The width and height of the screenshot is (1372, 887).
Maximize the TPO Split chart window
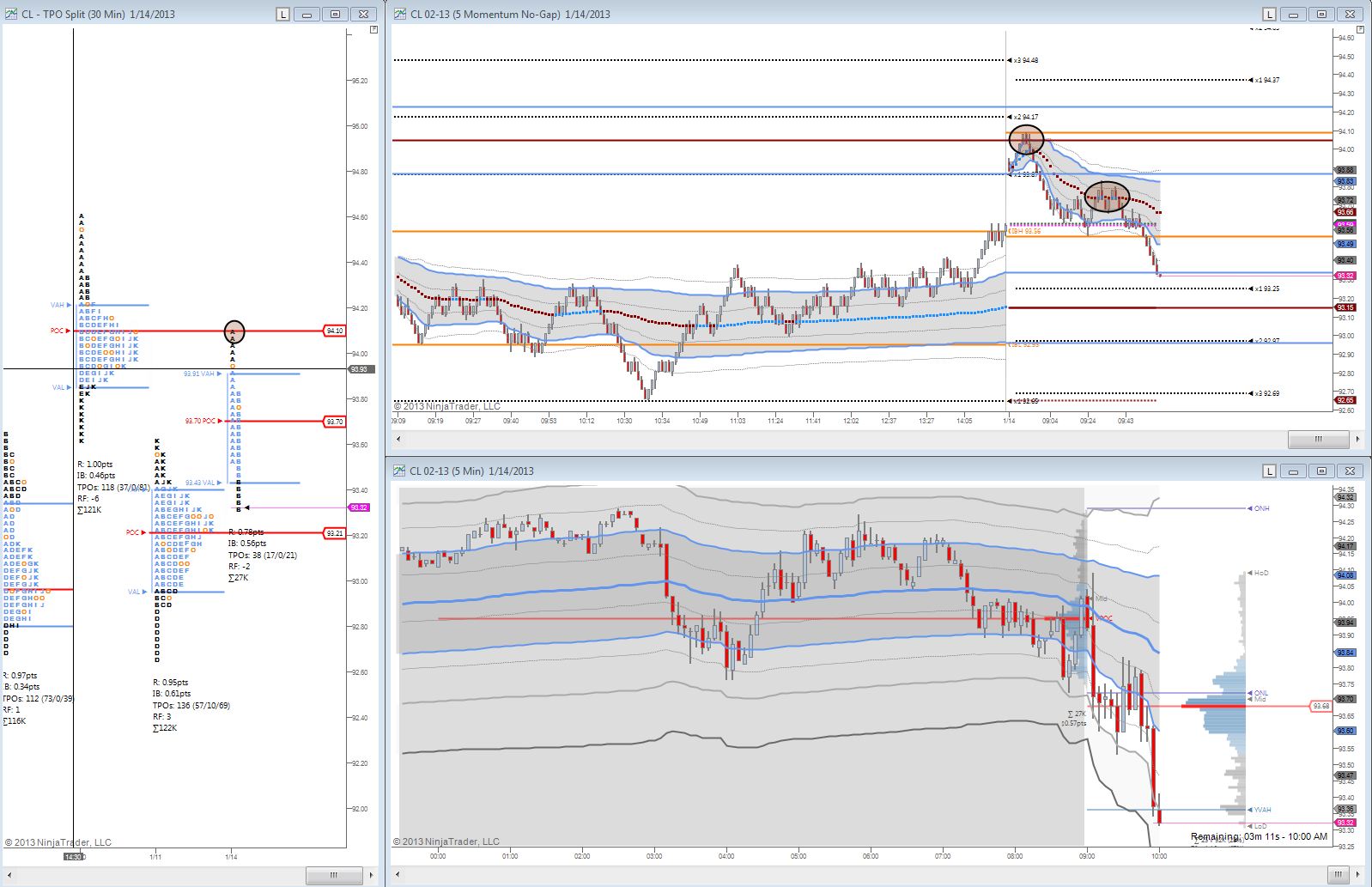click(x=336, y=14)
